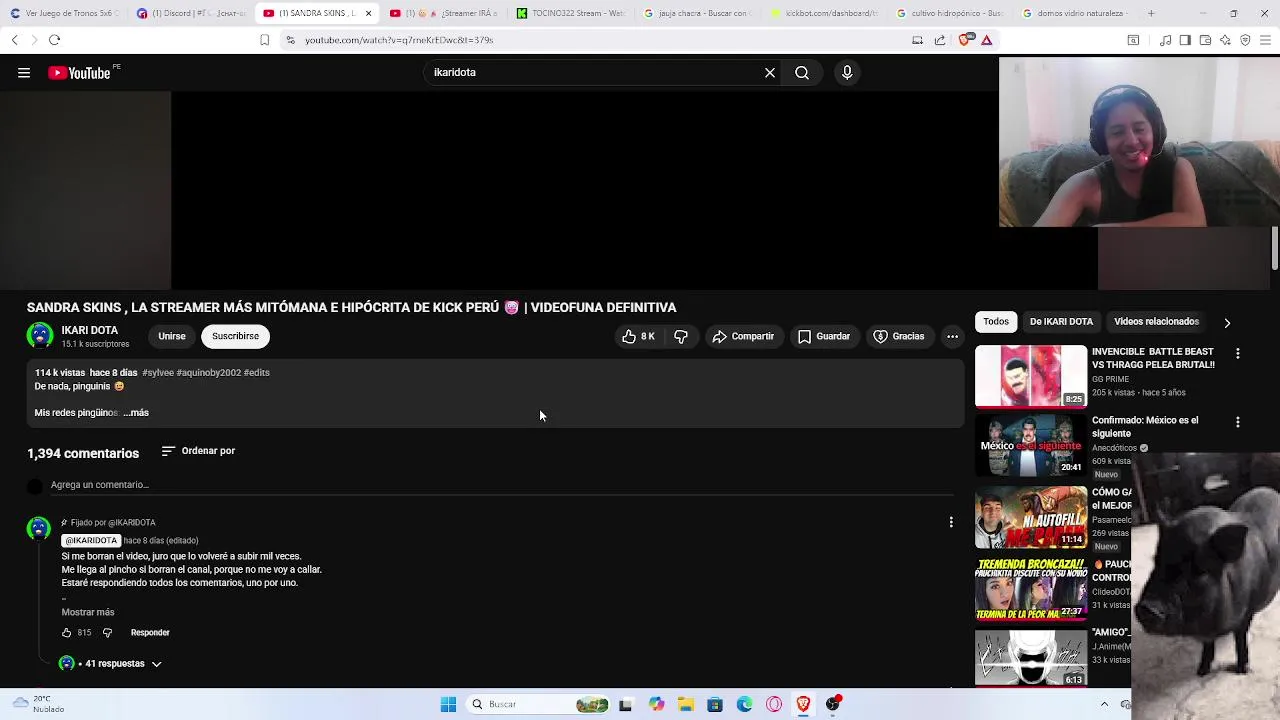Clear the search box with the X
This screenshot has width=1280, height=720.
[x=770, y=73]
